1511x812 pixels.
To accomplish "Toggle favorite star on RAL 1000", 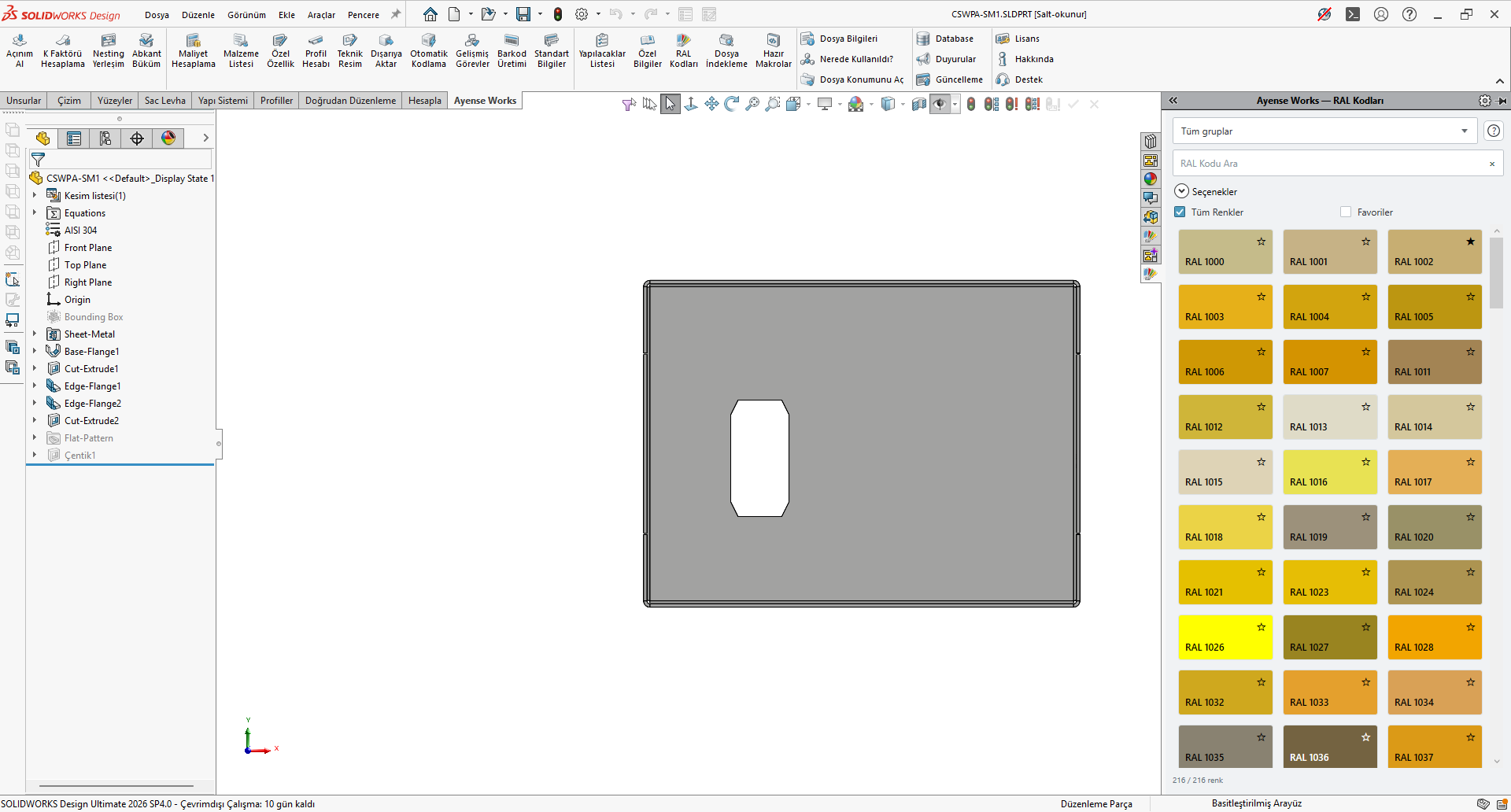I will 1261,242.
